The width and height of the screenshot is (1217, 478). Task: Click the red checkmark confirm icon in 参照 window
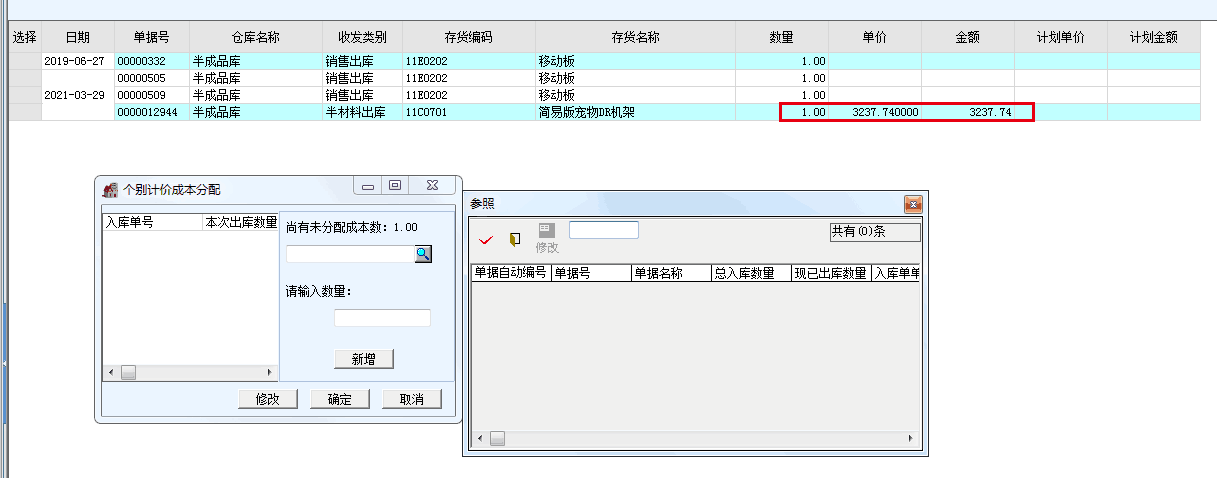(486, 240)
